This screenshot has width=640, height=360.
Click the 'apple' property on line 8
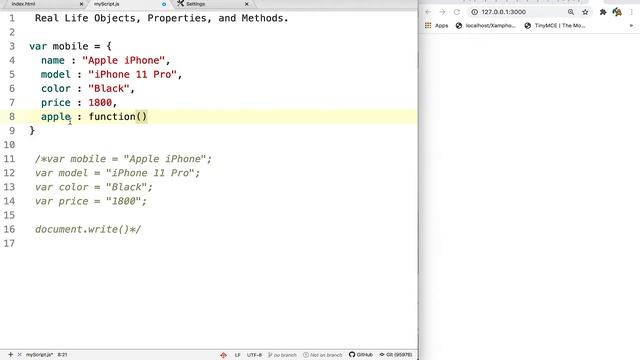[x=56, y=117]
